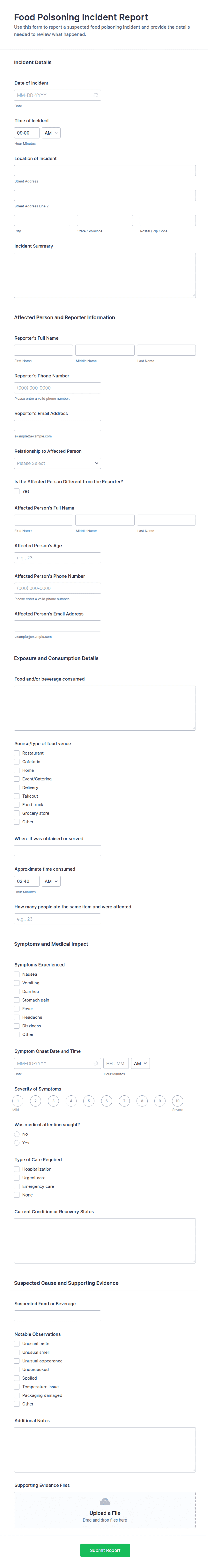
Task: Focus the Reporter's Email Address field
Action: point(57,426)
